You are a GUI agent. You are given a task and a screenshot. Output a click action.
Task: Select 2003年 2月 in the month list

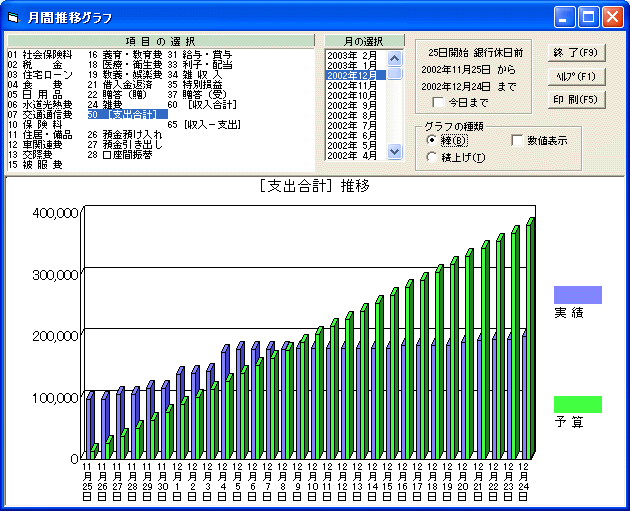click(x=352, y=54)
